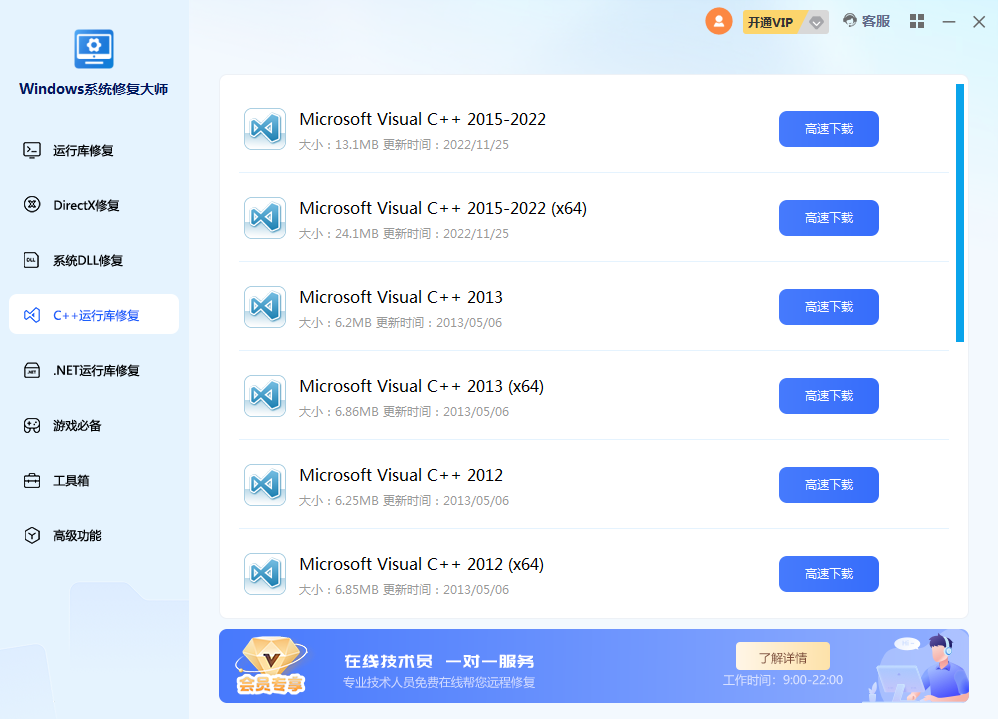
Task: Click the user avatar icon
Action: pyautogui.click(x=719, y=21)
